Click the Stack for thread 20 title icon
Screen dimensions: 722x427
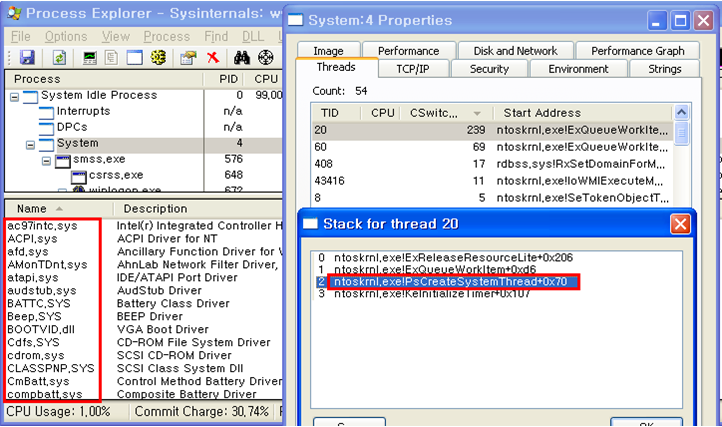coord(310,223)
